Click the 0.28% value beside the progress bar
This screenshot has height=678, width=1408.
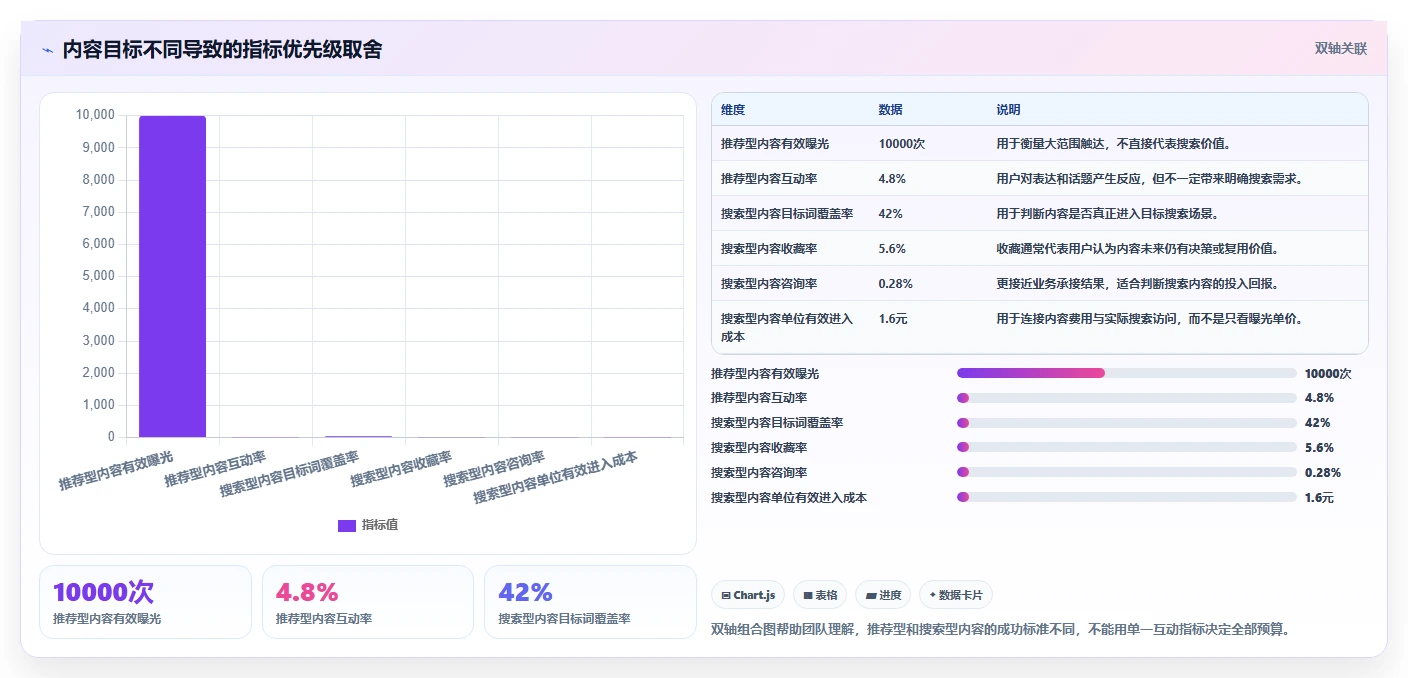[1322, 472]
